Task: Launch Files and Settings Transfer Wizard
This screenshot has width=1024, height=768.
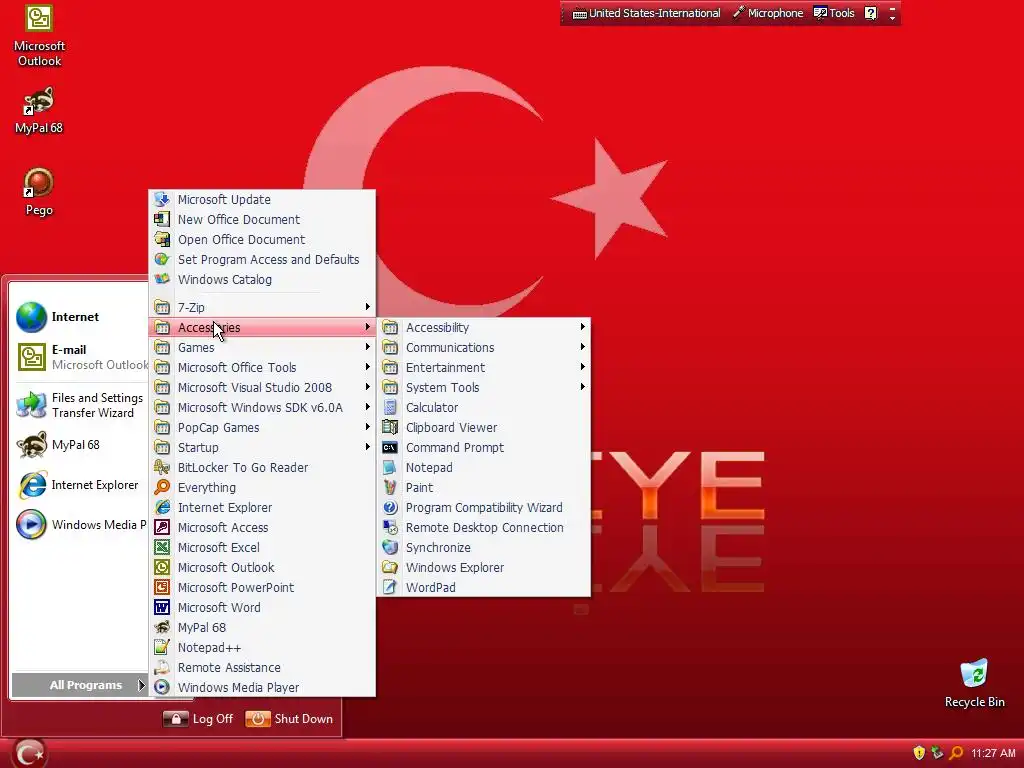Action: coord(80,405)
